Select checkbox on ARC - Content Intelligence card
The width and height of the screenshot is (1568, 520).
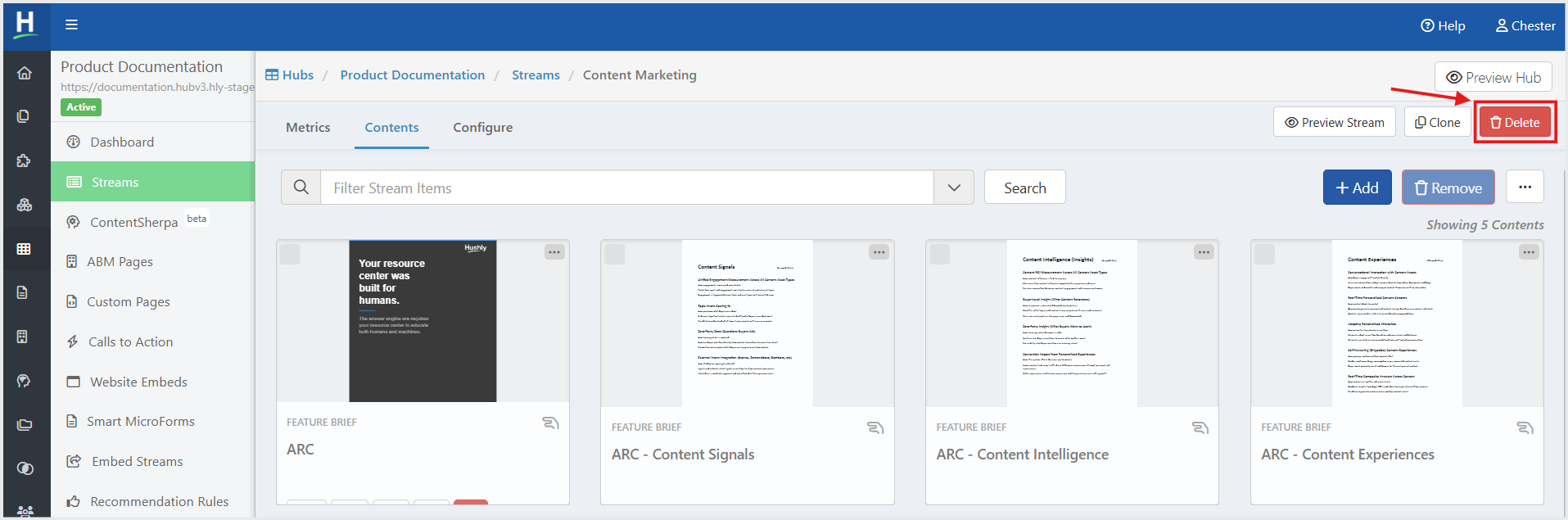tap(940, 254)
